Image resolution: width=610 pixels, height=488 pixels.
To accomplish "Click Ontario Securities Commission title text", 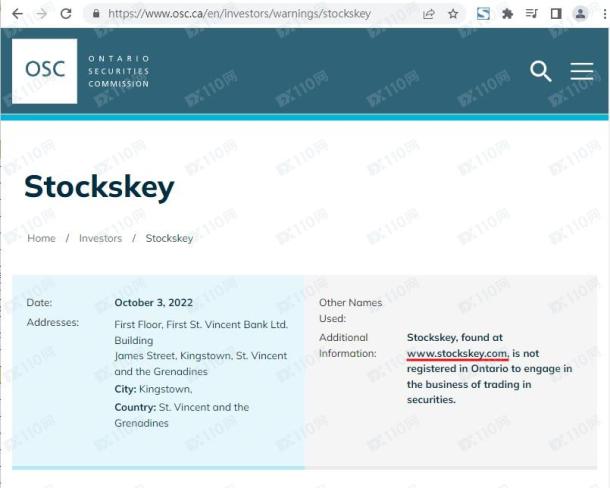I will pyautogui.click(x=119, y=71).
